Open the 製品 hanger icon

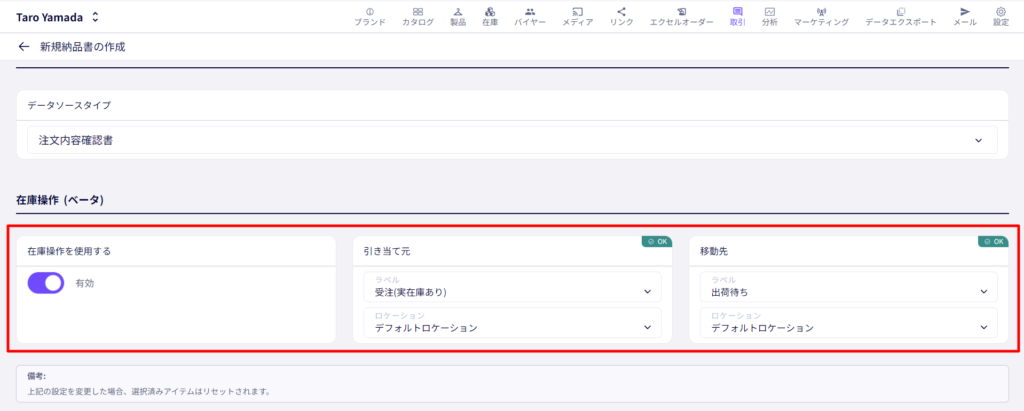[x=458, y=12]
